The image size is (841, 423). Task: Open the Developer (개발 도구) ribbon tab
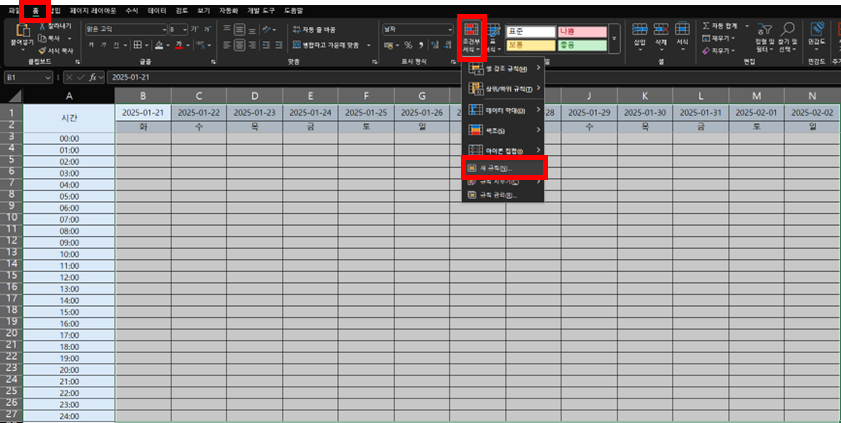(261, 11)
